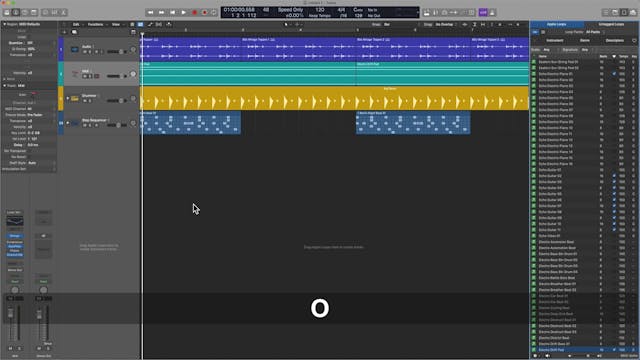Adjust the Audio 1 track volume slider
Image resolution: width=640 pixels, height=360 pixels.
117,52
